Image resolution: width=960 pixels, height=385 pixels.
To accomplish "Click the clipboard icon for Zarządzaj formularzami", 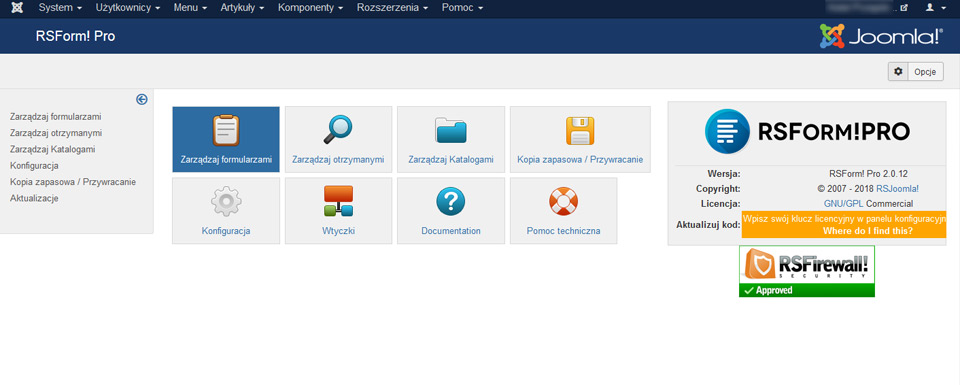I will coord(226,130).
